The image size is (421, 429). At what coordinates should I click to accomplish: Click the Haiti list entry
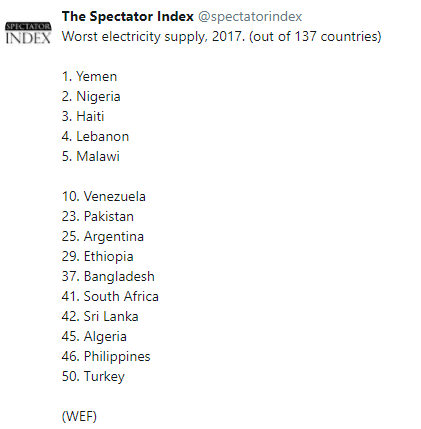click(83, 116)
